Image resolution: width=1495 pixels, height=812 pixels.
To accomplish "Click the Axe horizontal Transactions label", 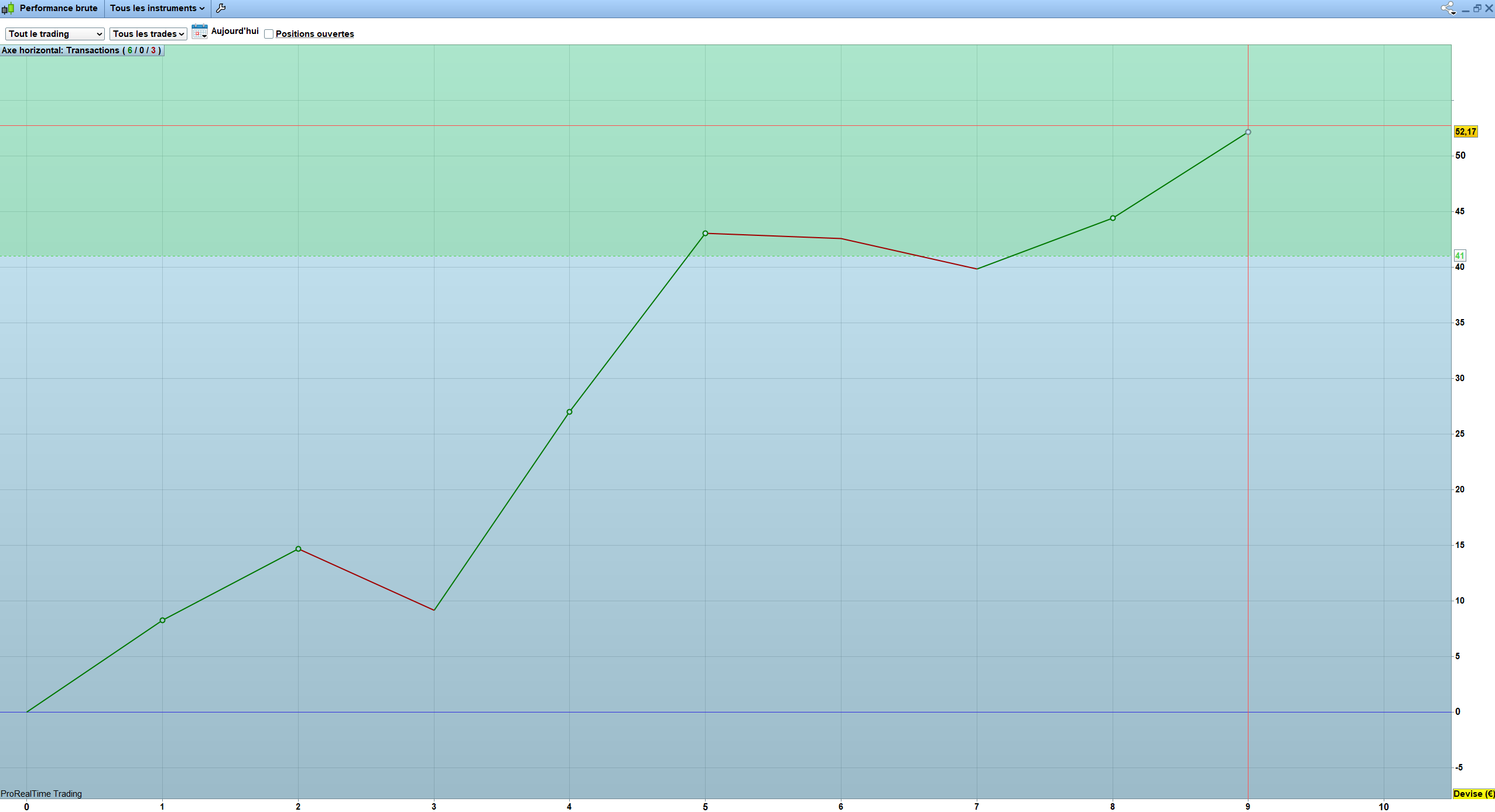I will coord(81,50).
